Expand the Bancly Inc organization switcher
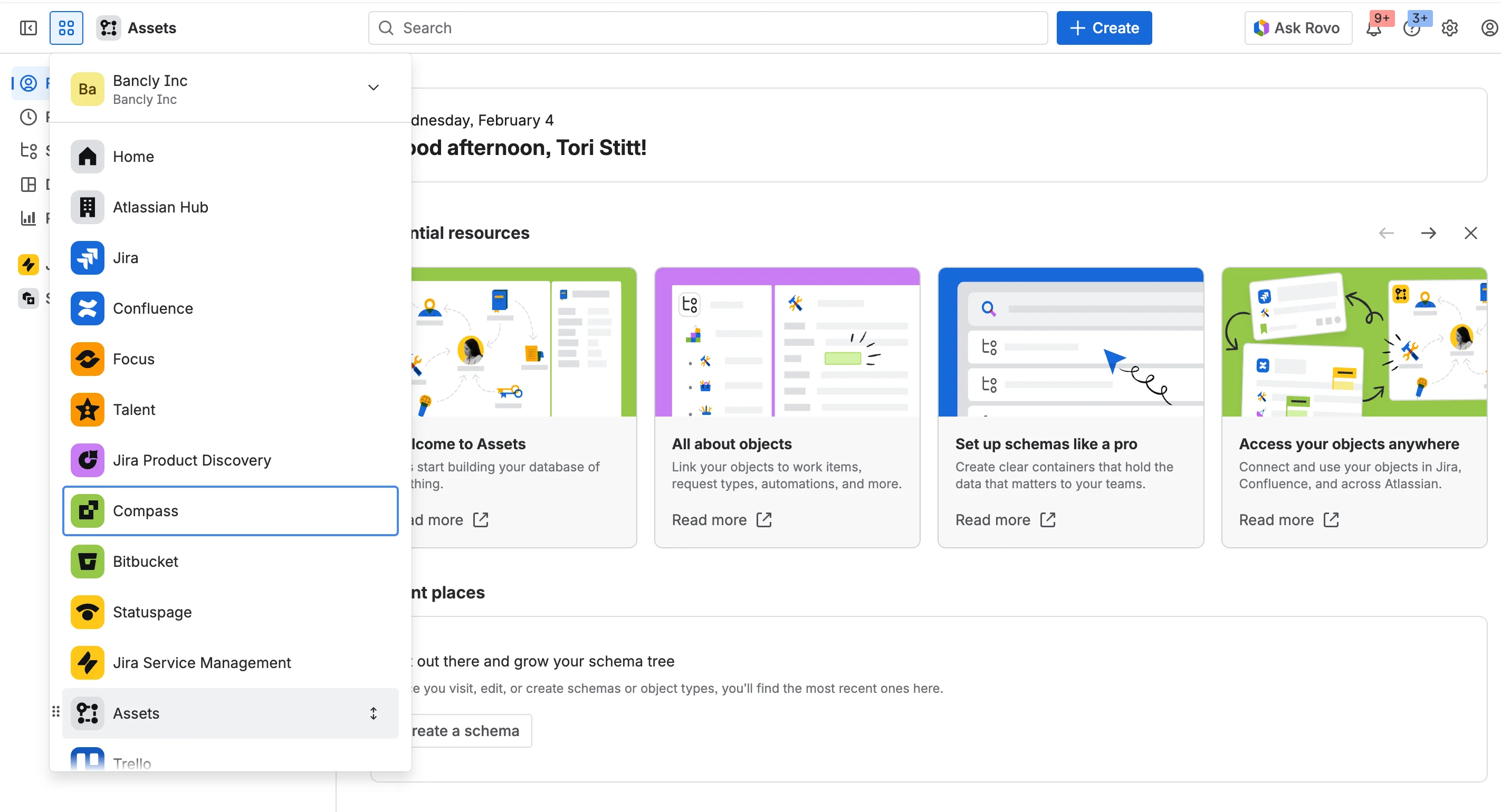 pos(374,88)
